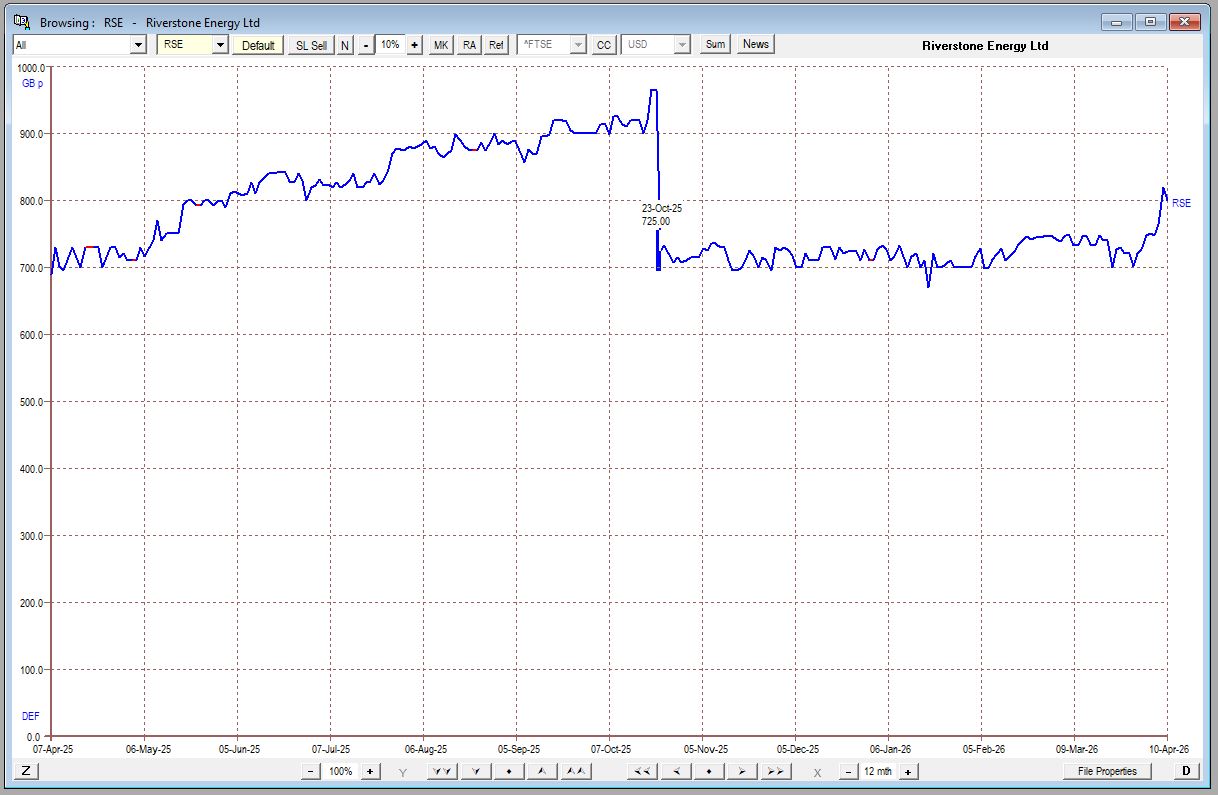Jump forward with double right arrows
Viewport: 1218px width, 795px height.
(x=774, y=771)
